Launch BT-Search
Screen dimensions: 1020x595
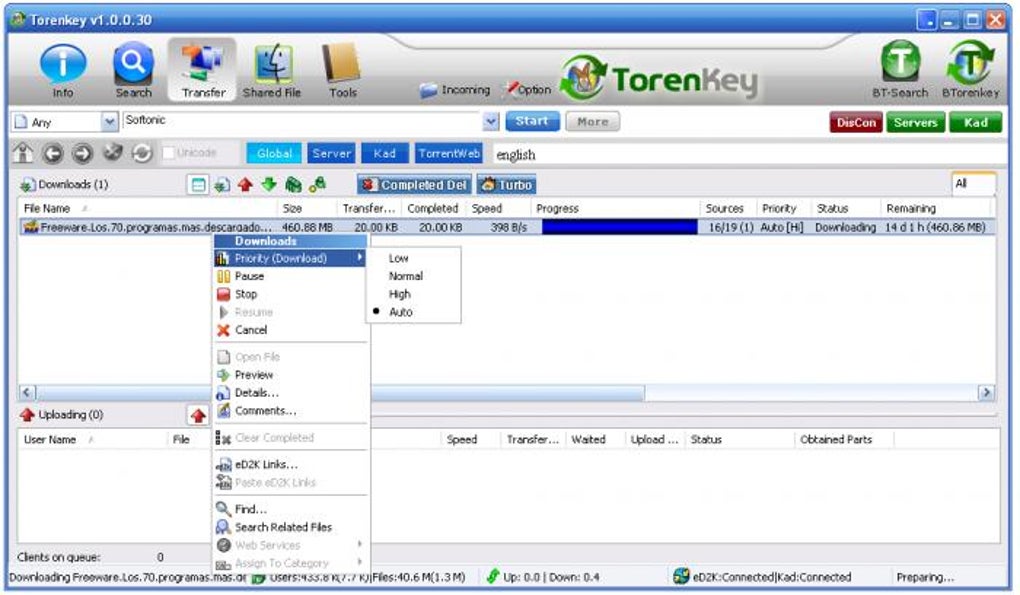point(900,70)
